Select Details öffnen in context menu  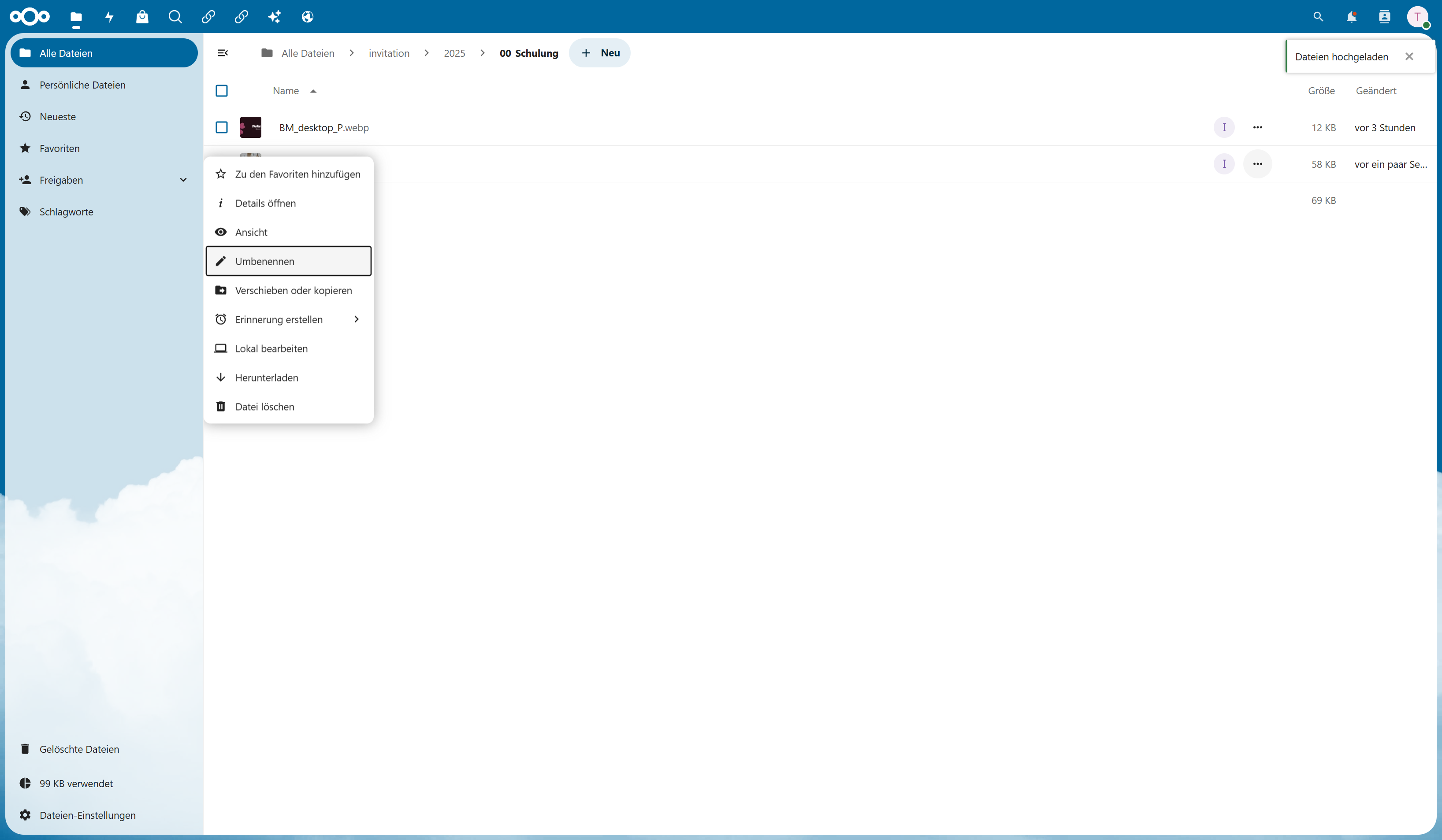288,204
